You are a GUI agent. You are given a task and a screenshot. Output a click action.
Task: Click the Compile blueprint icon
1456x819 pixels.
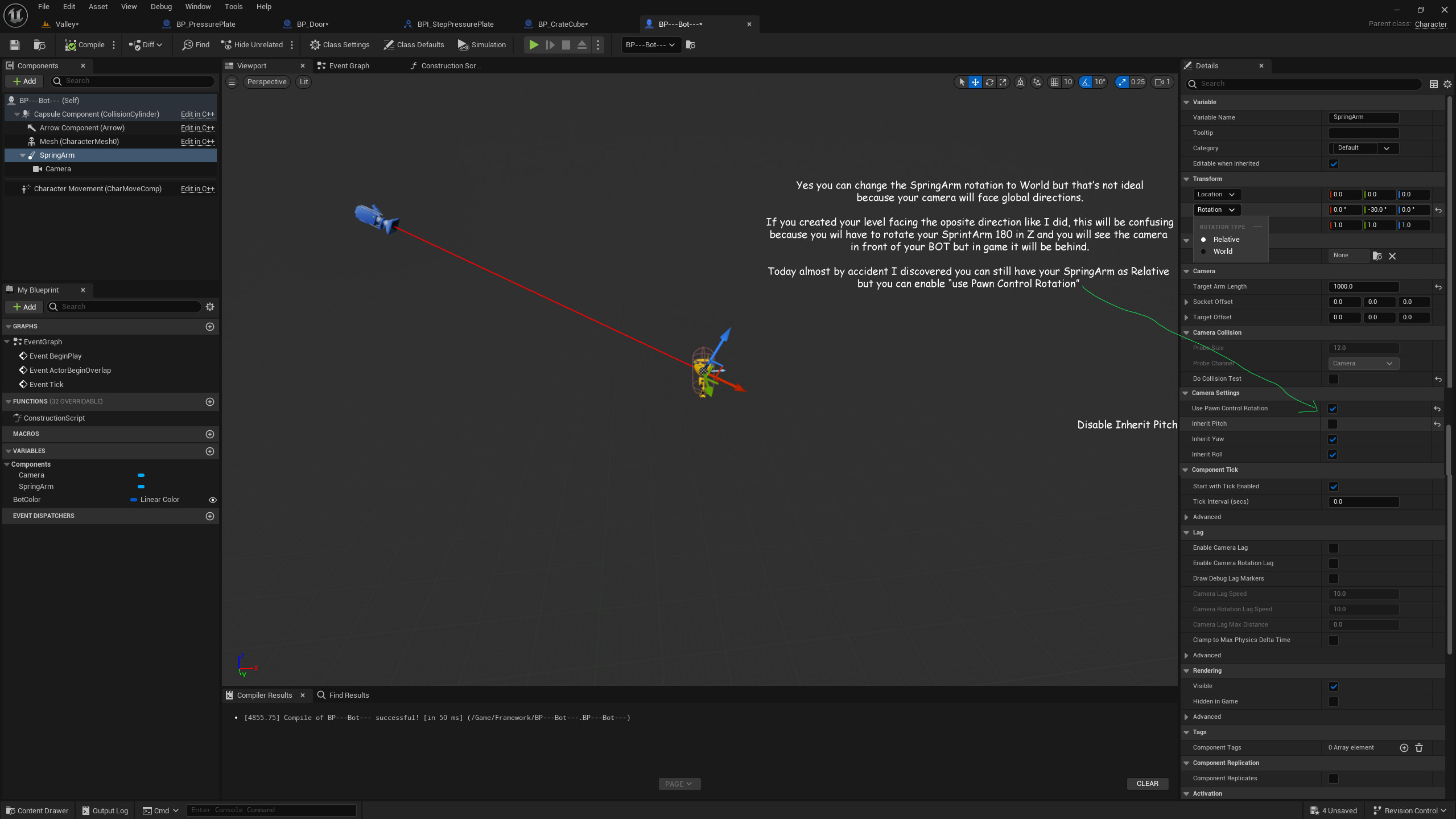(x=71, y=45)
